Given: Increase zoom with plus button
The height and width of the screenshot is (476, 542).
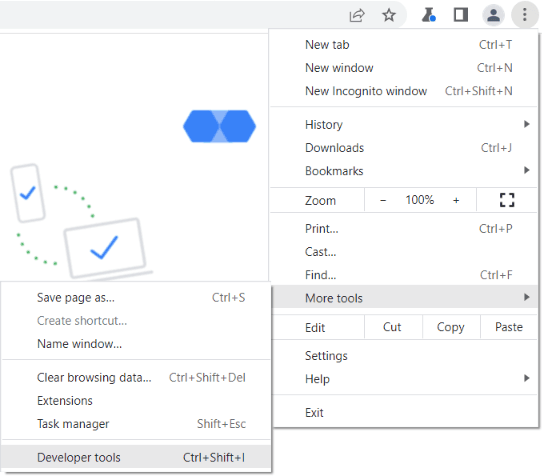Looking at the screenshot, I should 456,200.
